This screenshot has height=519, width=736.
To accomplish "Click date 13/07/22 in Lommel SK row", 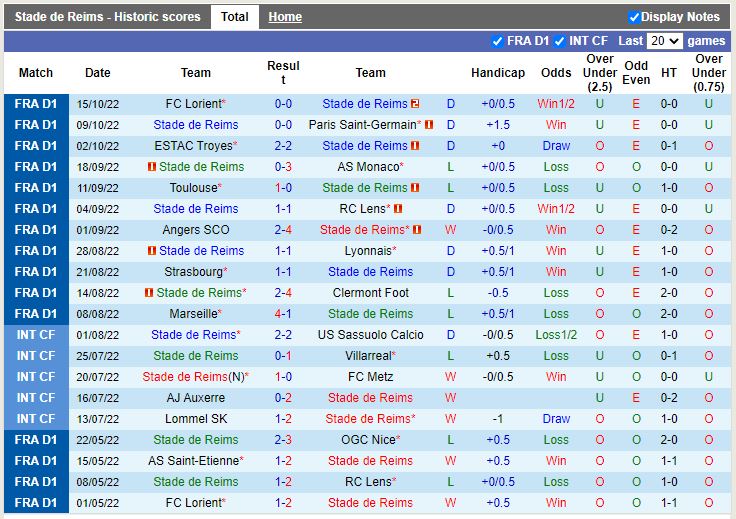I will point(98,419).
